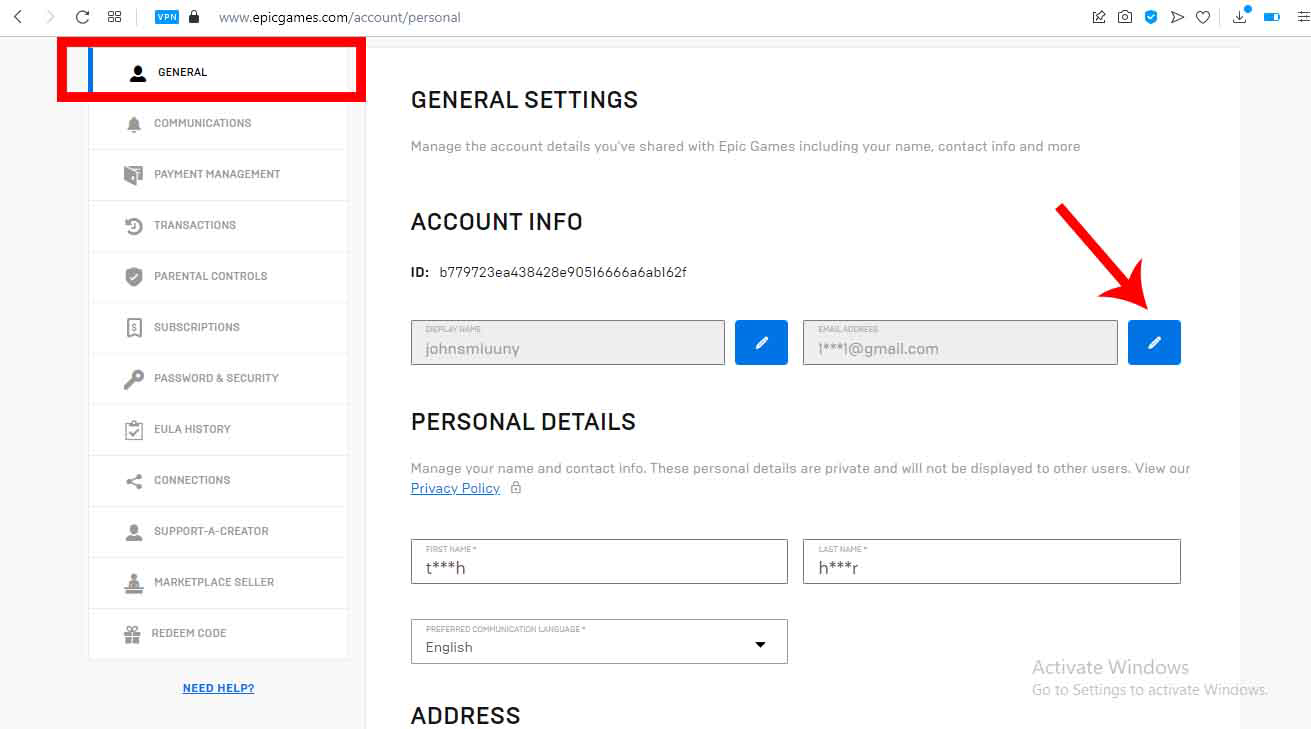Select the General section in the sidebar

pyautogui.click(x=218, y=72)
